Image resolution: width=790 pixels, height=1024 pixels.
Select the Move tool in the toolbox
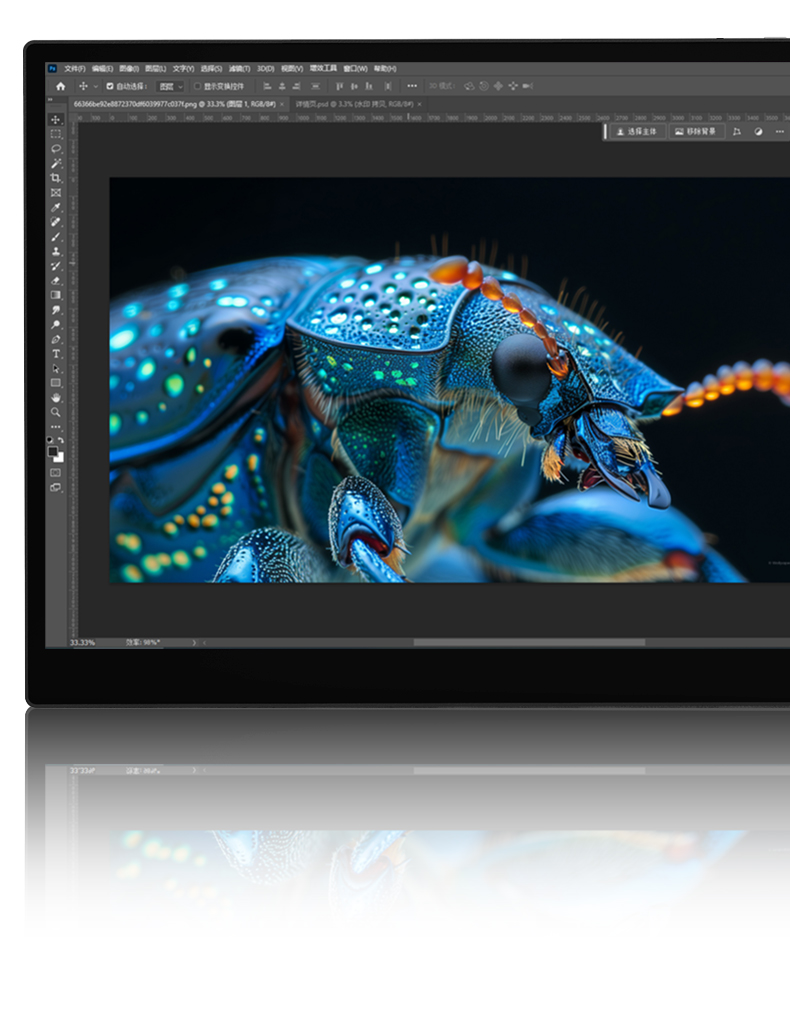tap(55, 120)
